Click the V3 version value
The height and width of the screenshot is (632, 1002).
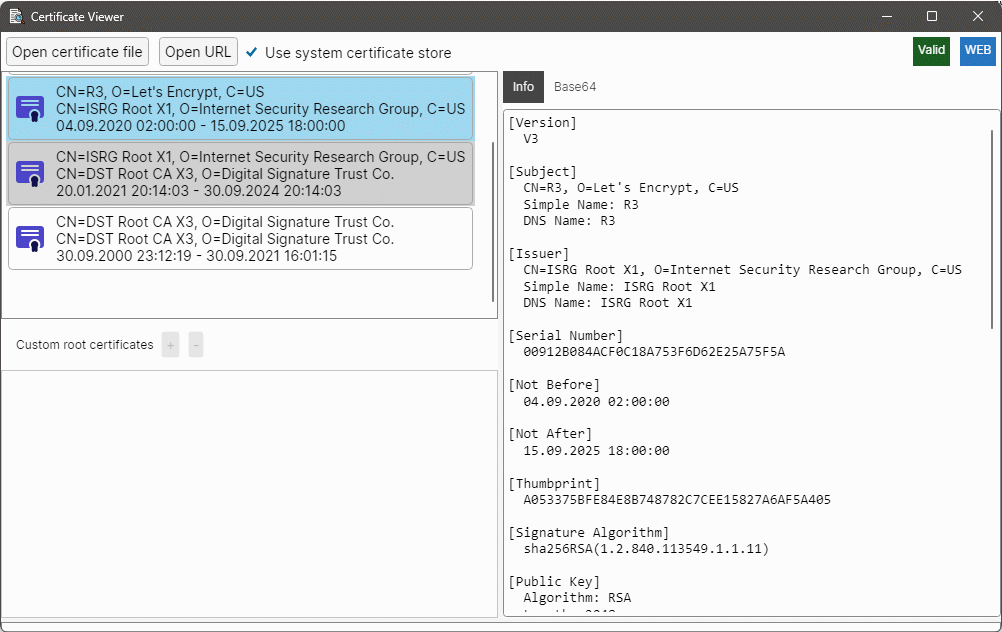pyautogui.click(x=531, y=139)
